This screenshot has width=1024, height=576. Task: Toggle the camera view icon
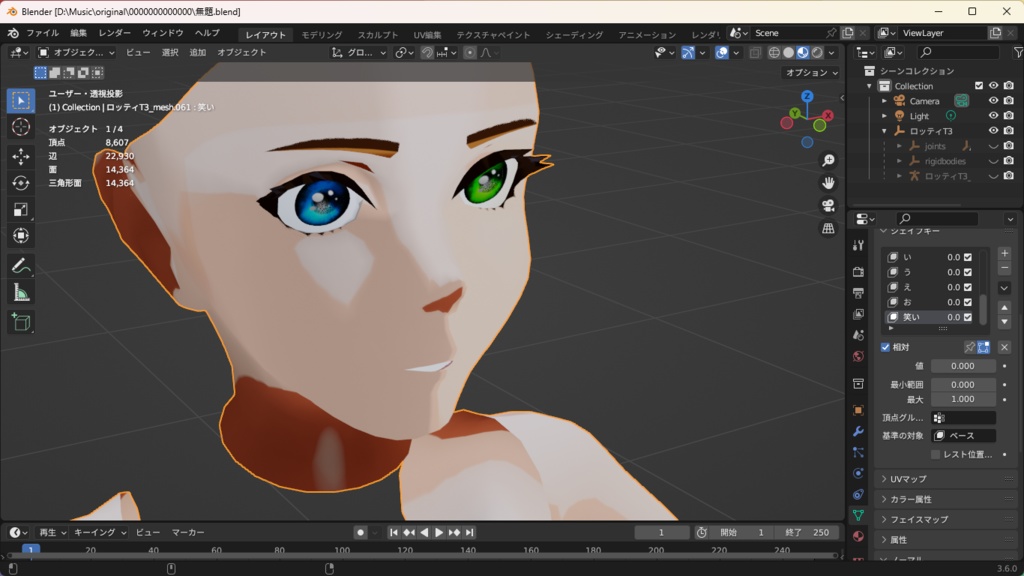point(828,206)
